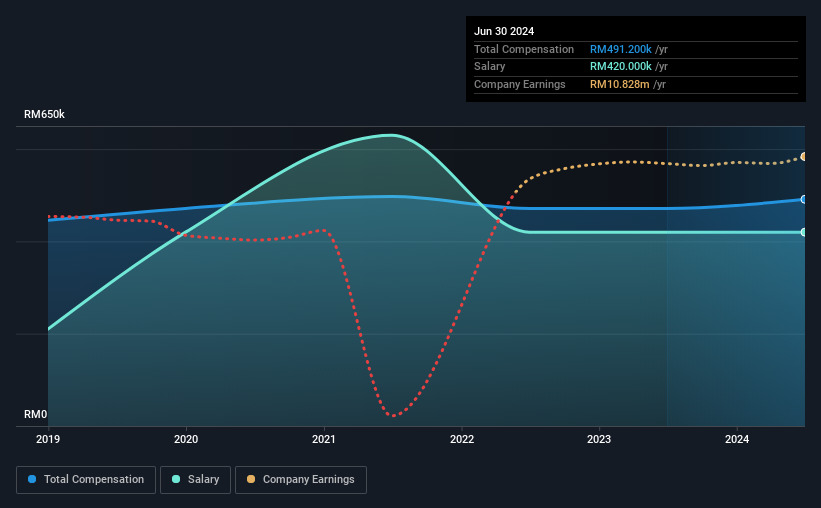
Task: Click the RM491.200k total compensation value
Action: [620, 49]
